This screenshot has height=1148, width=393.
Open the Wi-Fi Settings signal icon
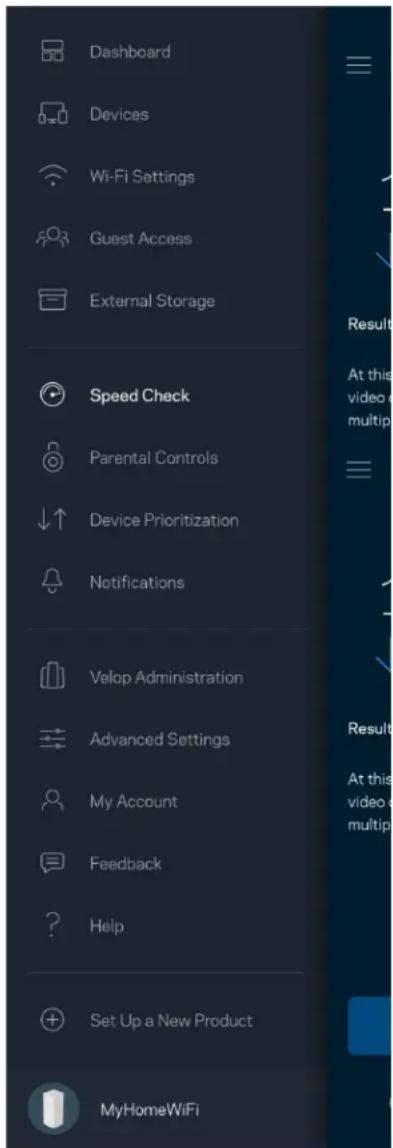tap(52, 177)
